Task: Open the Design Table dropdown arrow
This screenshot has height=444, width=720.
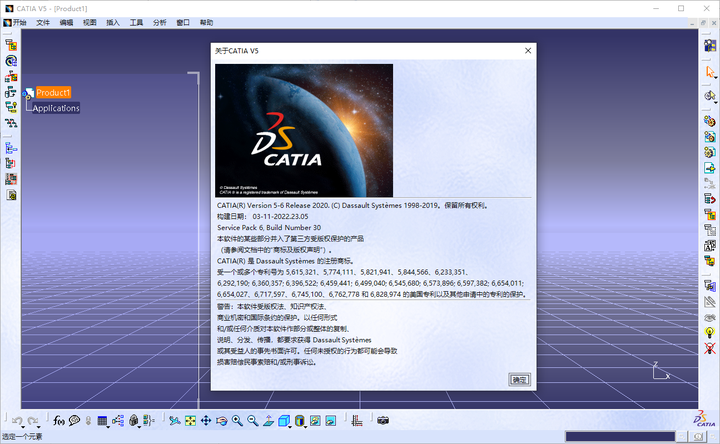Action: point(108,427)
